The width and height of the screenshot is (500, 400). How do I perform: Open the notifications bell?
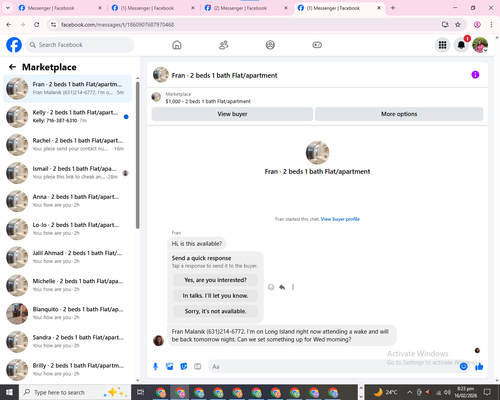(461, 45)
